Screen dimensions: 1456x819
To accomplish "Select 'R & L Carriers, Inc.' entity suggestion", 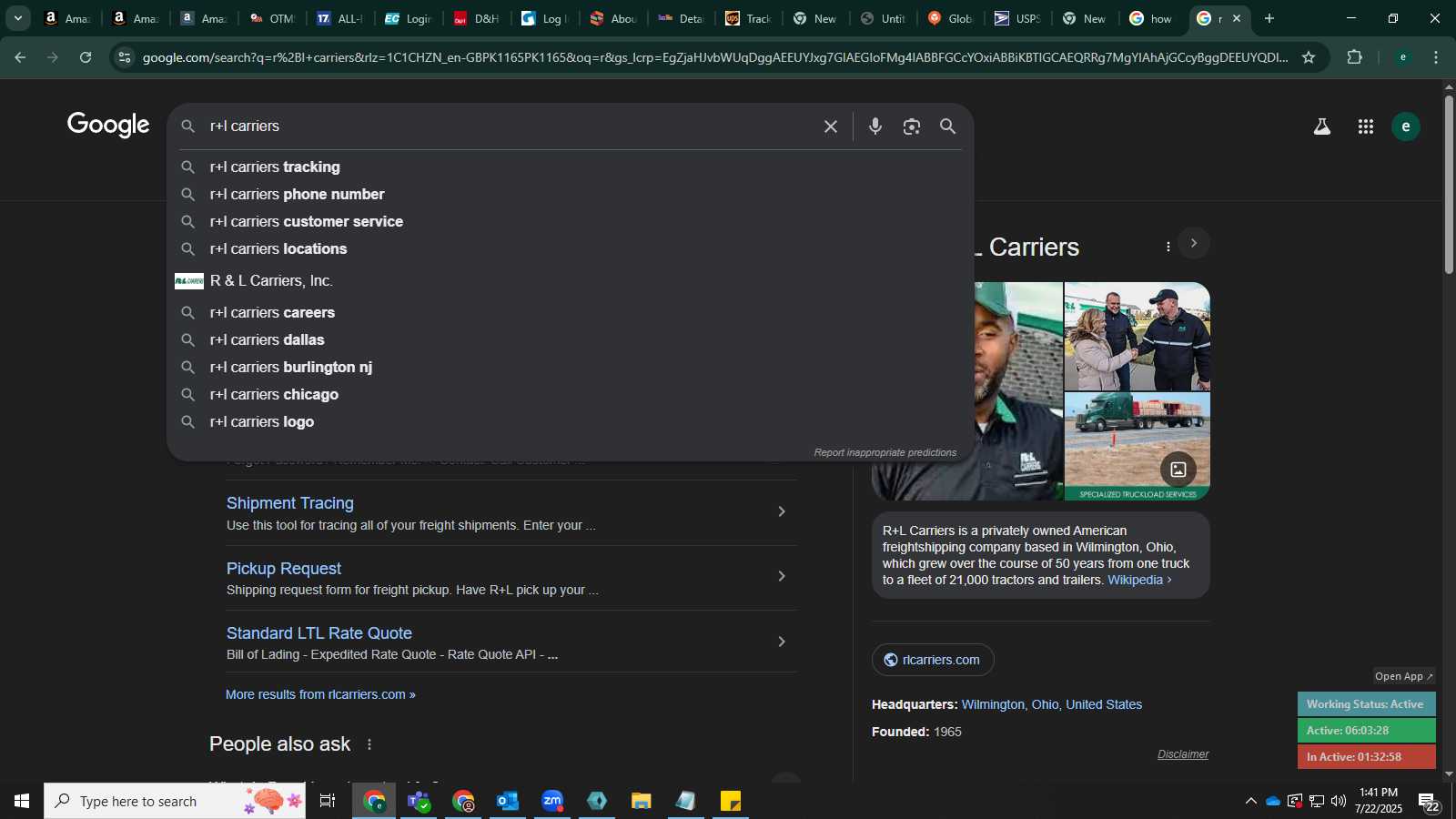I will click(x=571, y=280).
